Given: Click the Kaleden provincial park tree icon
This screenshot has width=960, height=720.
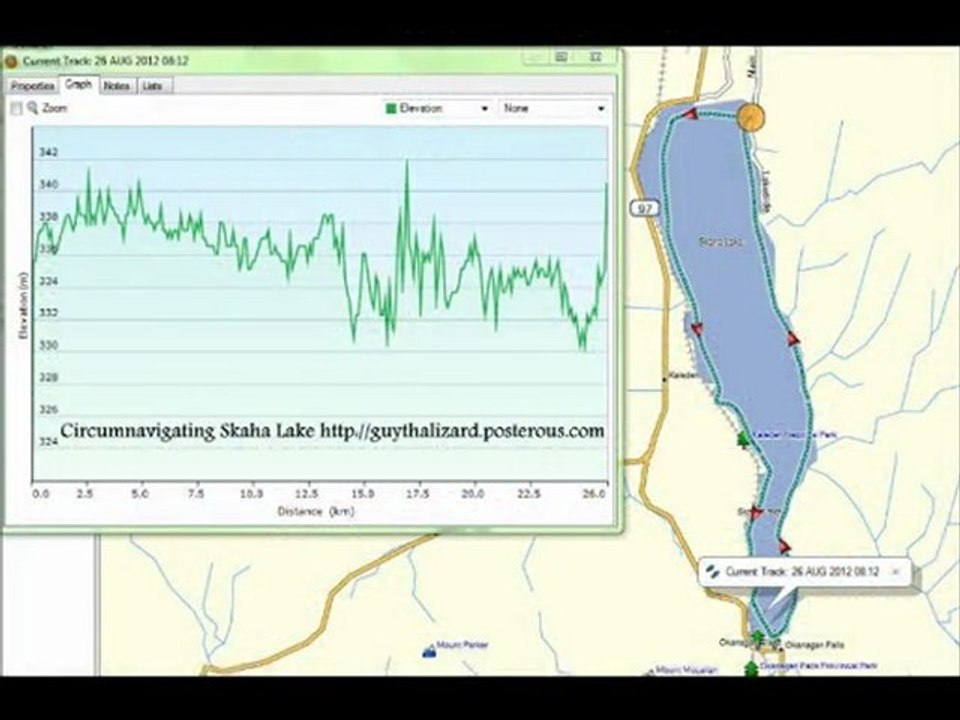Looking at the screenshot, I should click(744, 438).
